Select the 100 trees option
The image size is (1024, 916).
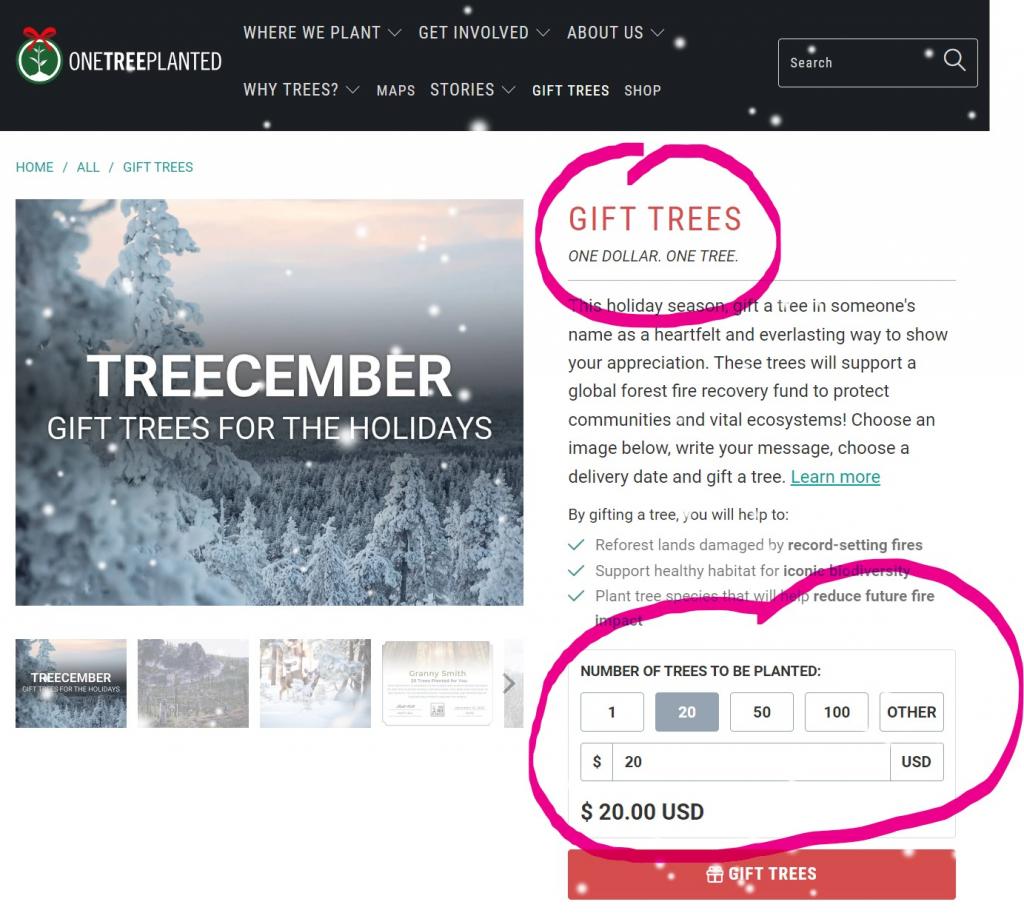pos(837,712)
